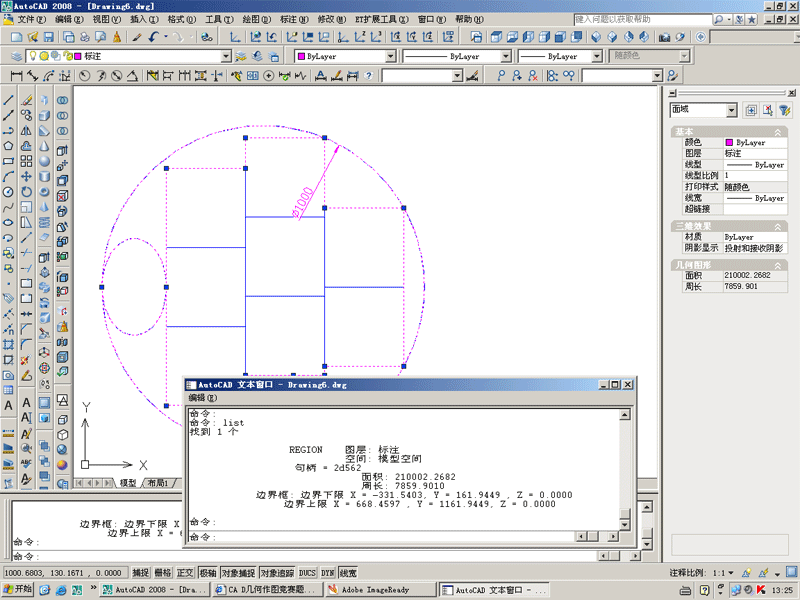Image resolution: width=800 pixels, height=600 pixels.
Task: Select the Mirror modify tool
Action: [x=26, y=131]
